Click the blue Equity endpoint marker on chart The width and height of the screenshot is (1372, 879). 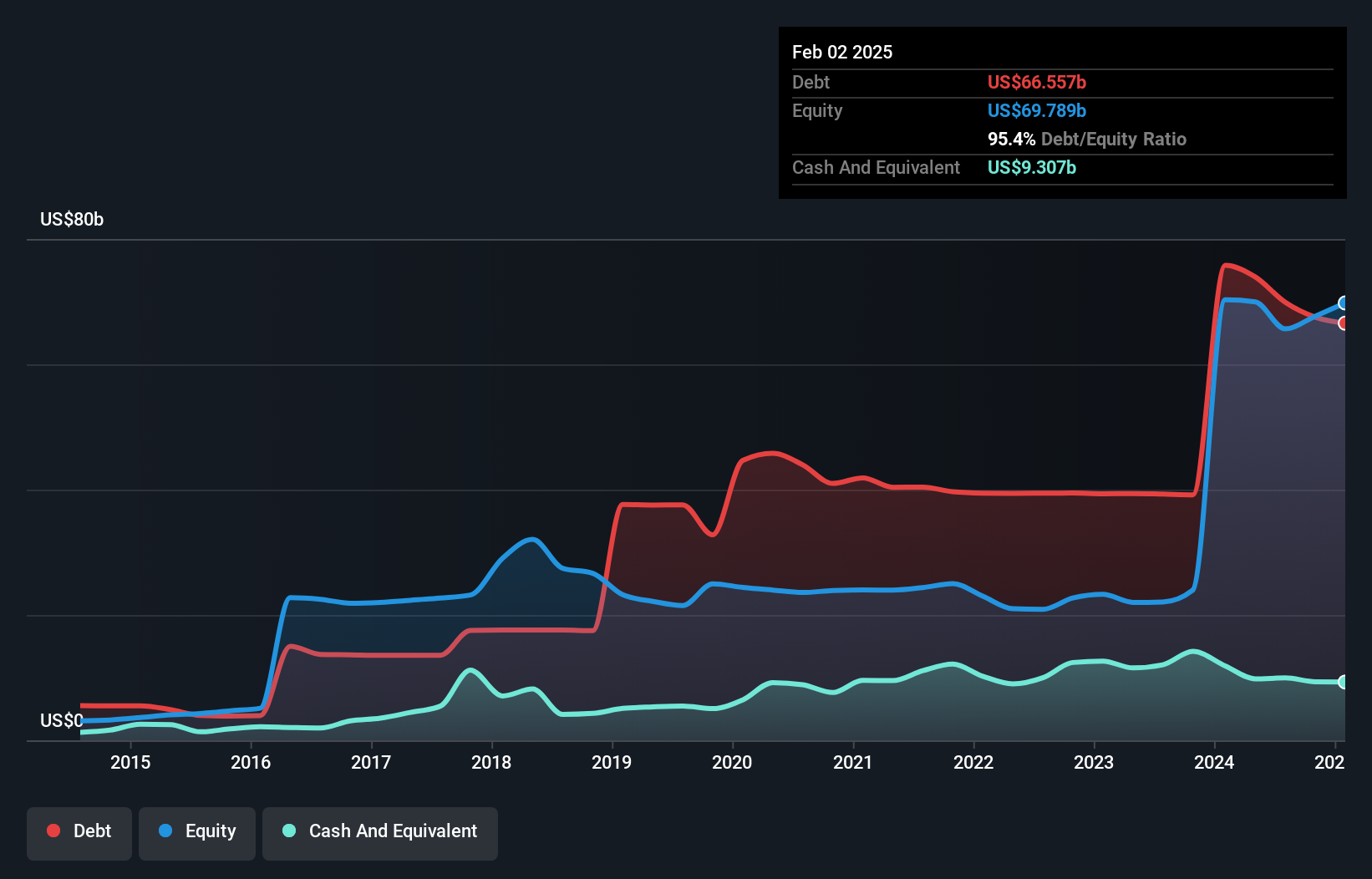[1344, 303]
